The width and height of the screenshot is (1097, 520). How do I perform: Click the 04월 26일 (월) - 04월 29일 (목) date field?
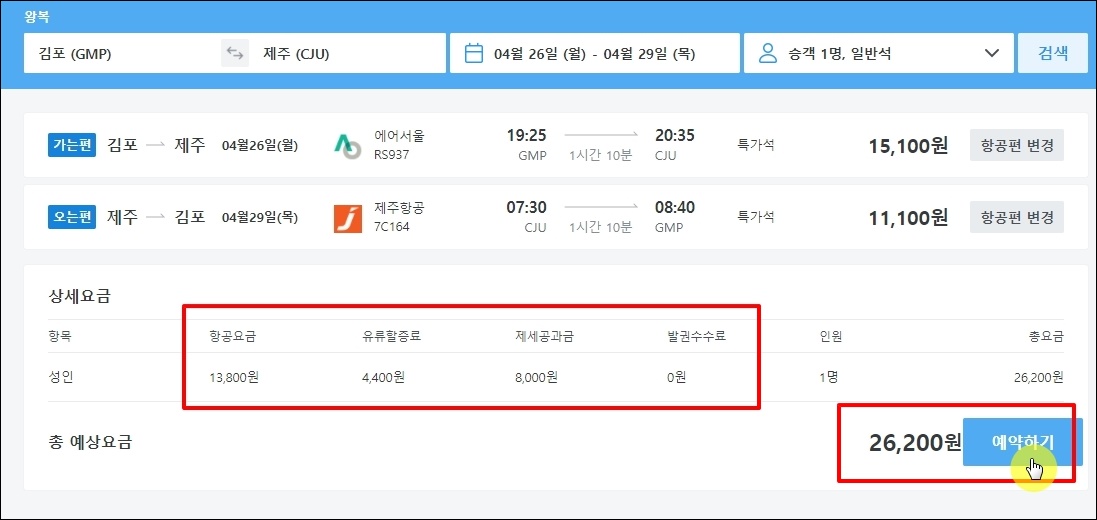(595, 53)
